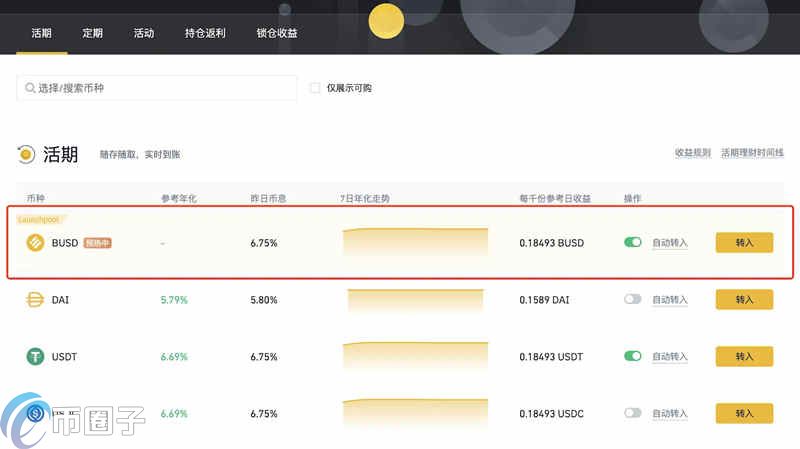800x449 pixels.
Task: Click the BUSD 7-day trend chart
Action: pyautogui.click(x=415, y=242)
